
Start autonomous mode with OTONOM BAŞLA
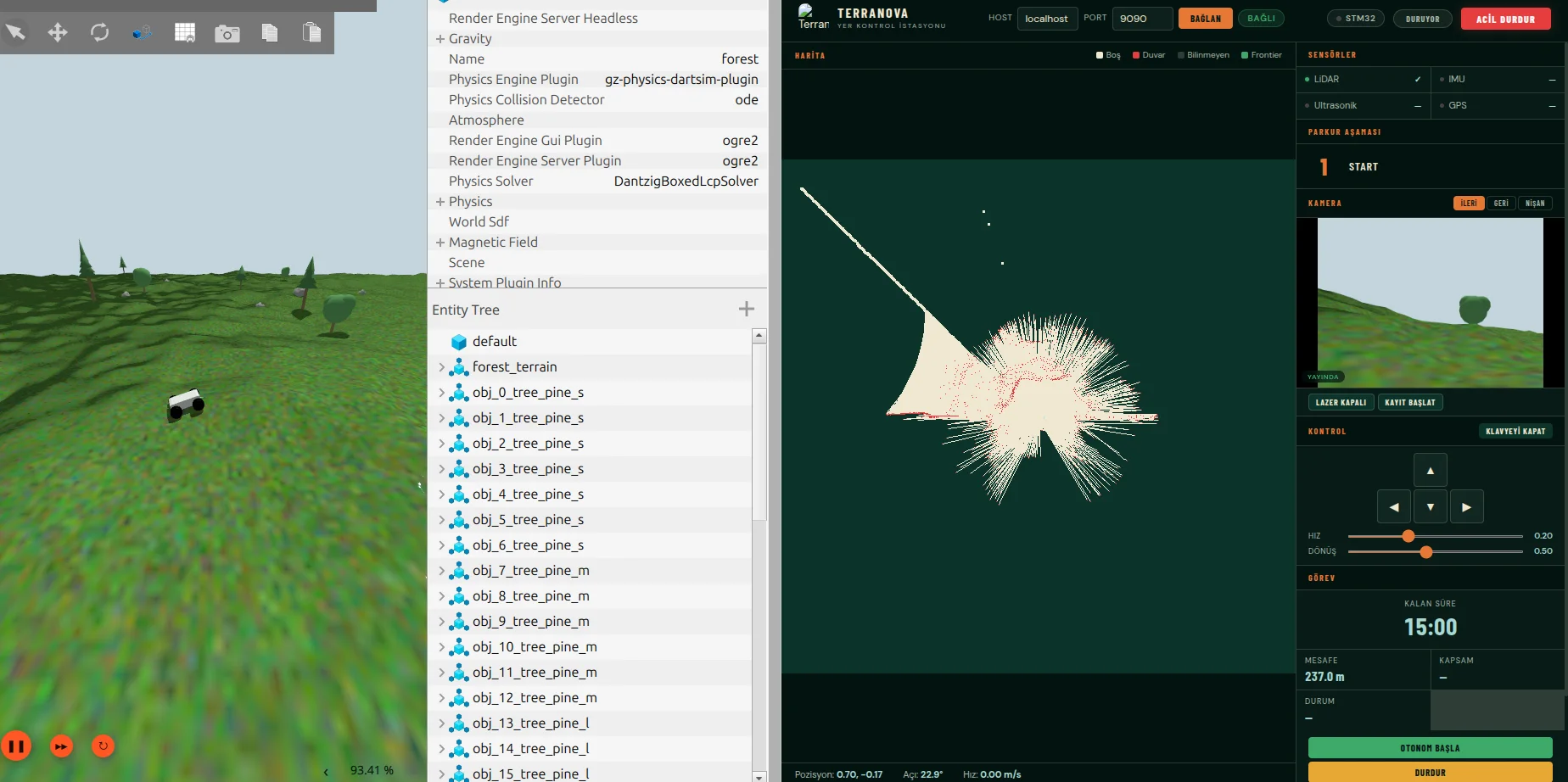(1431, 748)
